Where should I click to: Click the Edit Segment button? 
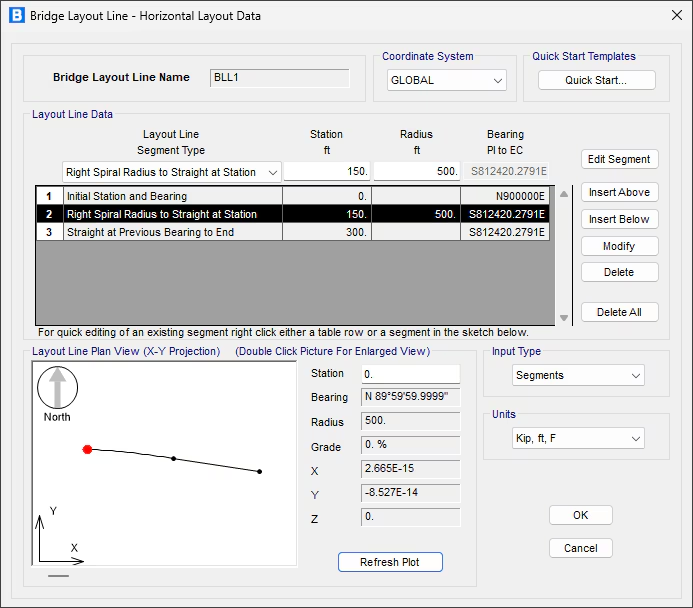point(619,159)
